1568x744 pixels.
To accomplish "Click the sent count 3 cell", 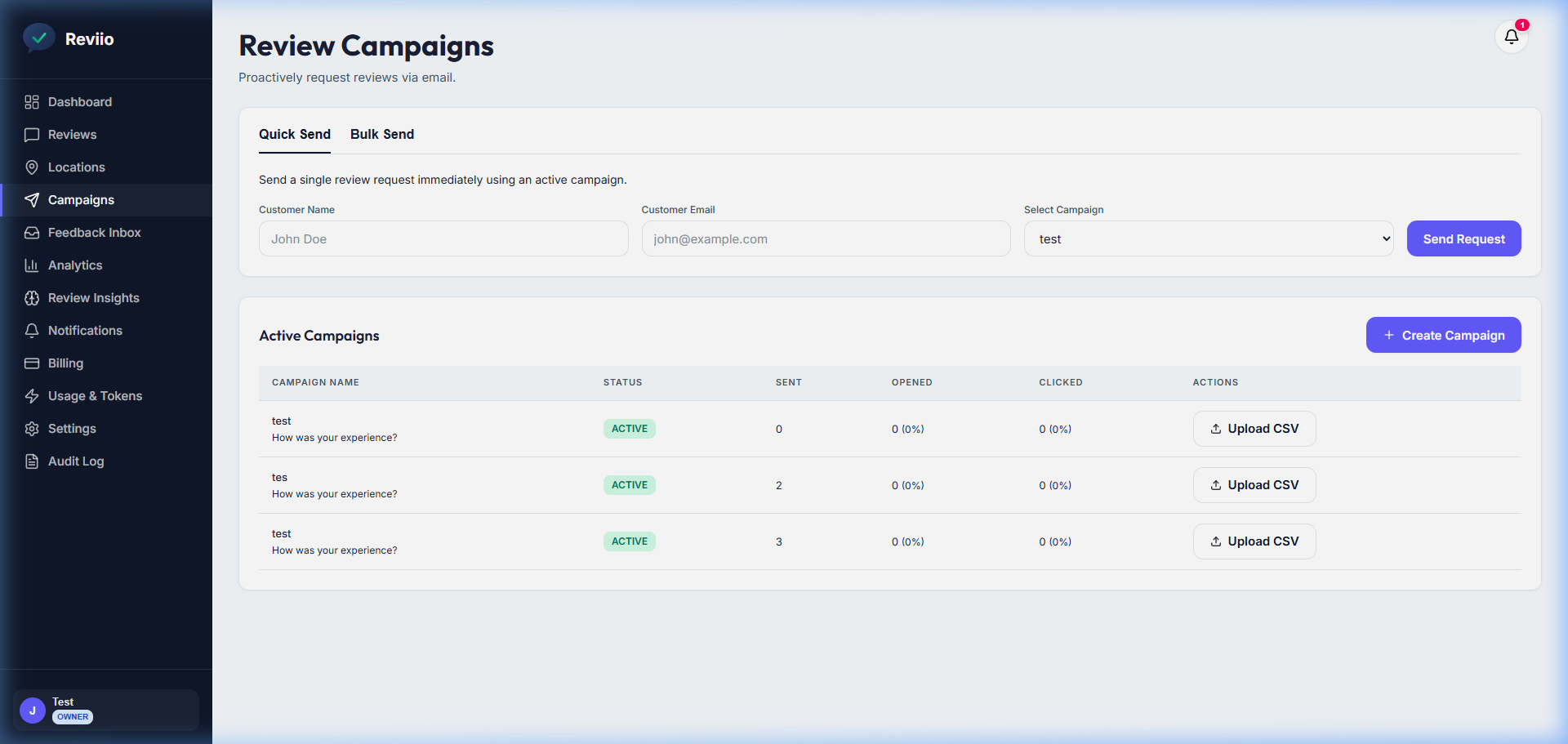I will [779, 541].
